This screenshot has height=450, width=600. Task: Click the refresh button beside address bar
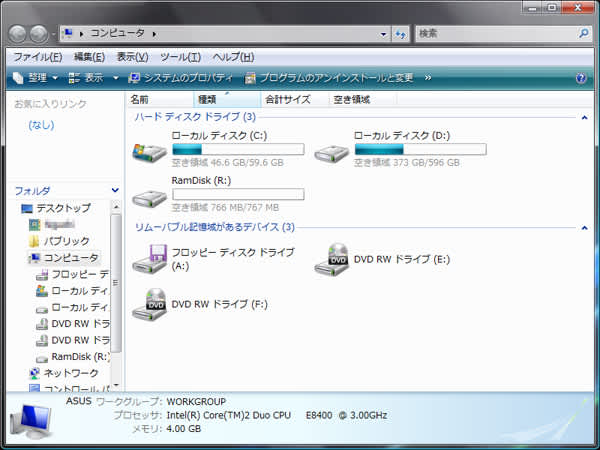(x=400, y=34)
